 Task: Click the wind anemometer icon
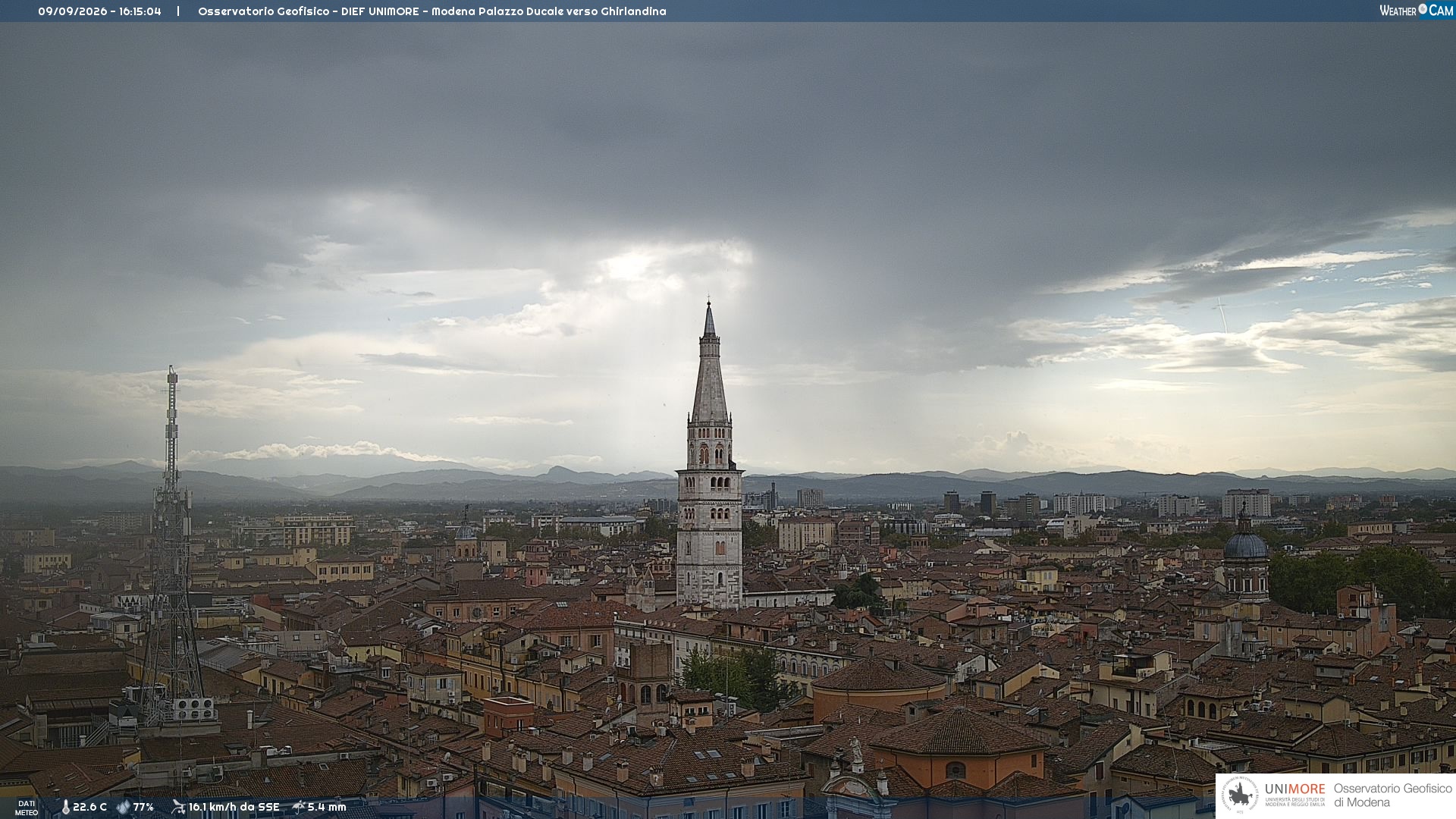click(x=178, y=807)
